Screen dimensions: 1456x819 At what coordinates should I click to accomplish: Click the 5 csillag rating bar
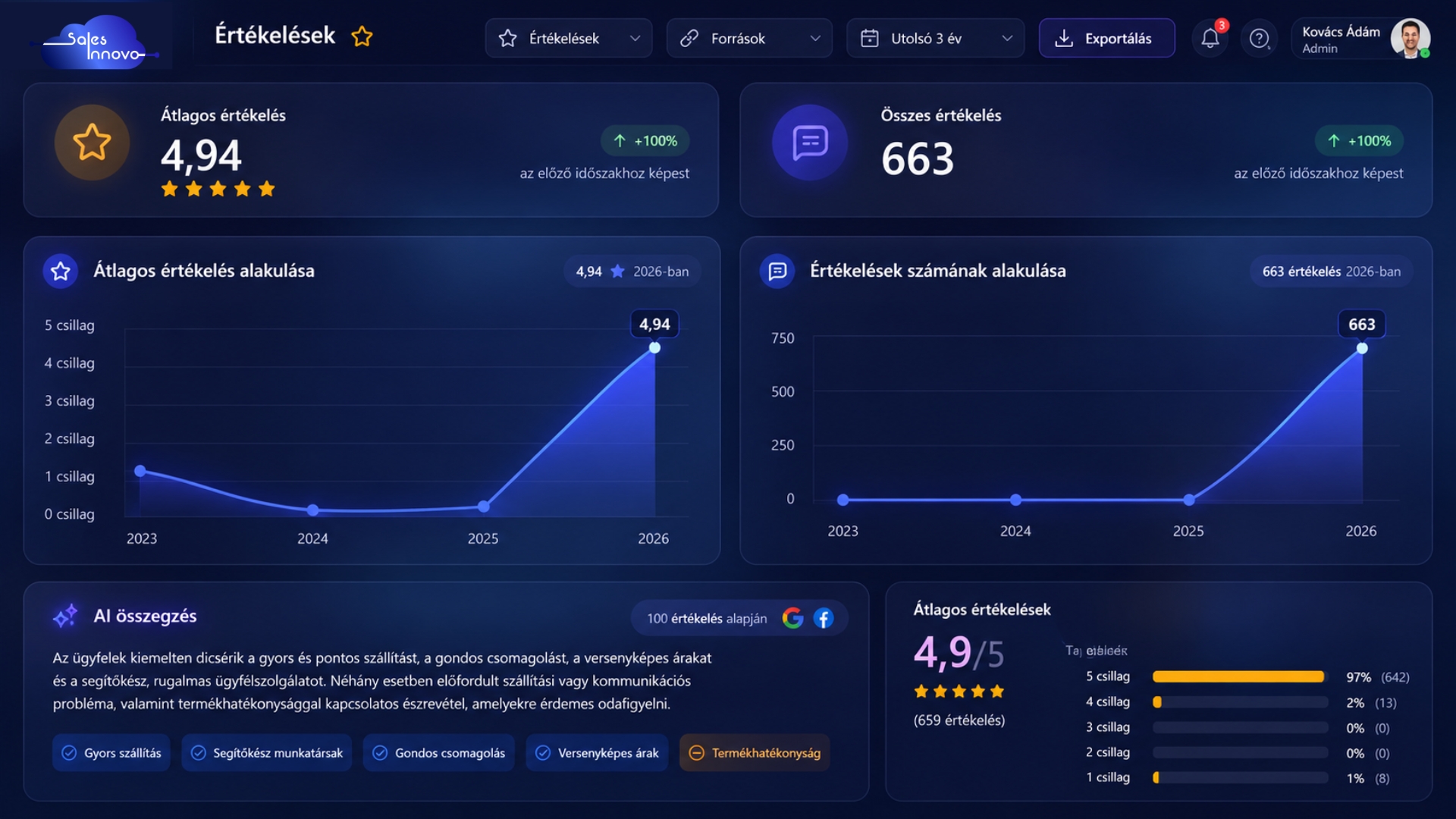coord(1240,676)
